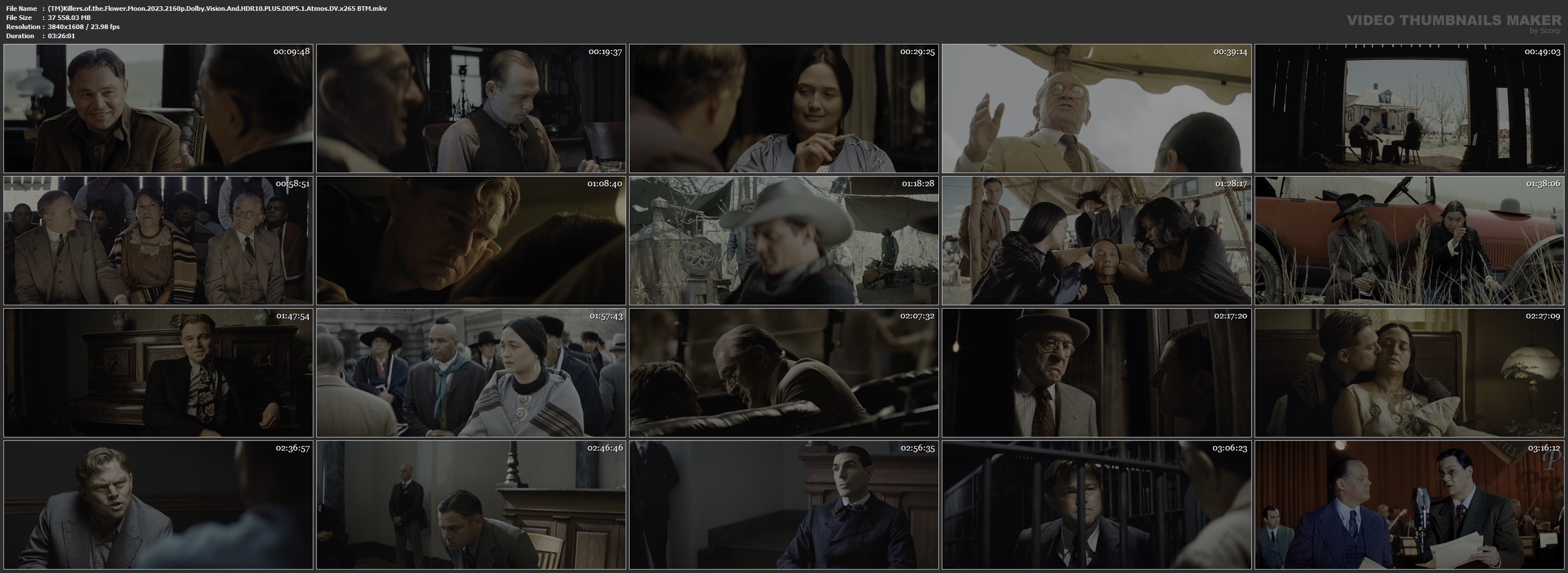Choose the frame labeled 03:16:12
The height and width of the screenshot is (573, 1568).
click(1410, 505)
